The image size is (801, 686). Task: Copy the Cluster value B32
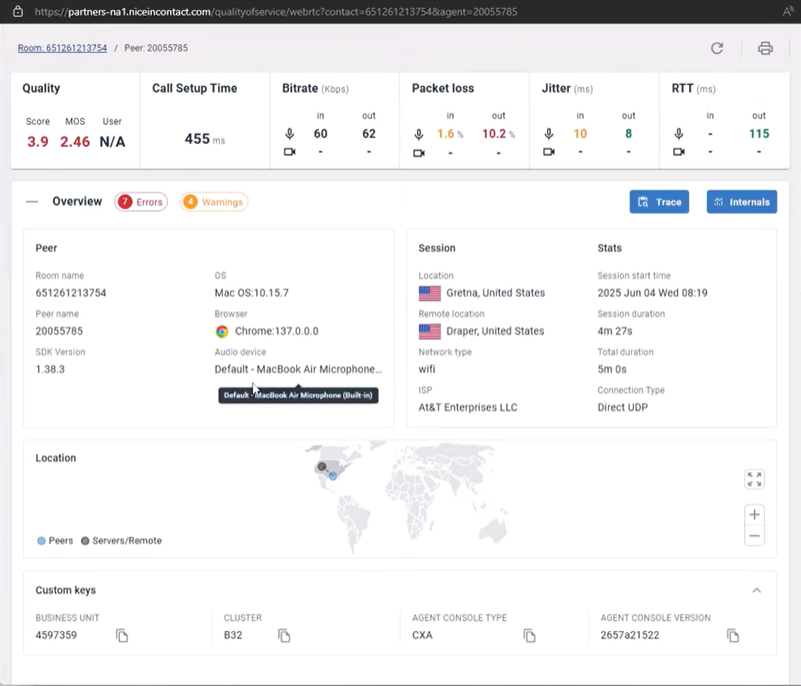coord(284,636)
